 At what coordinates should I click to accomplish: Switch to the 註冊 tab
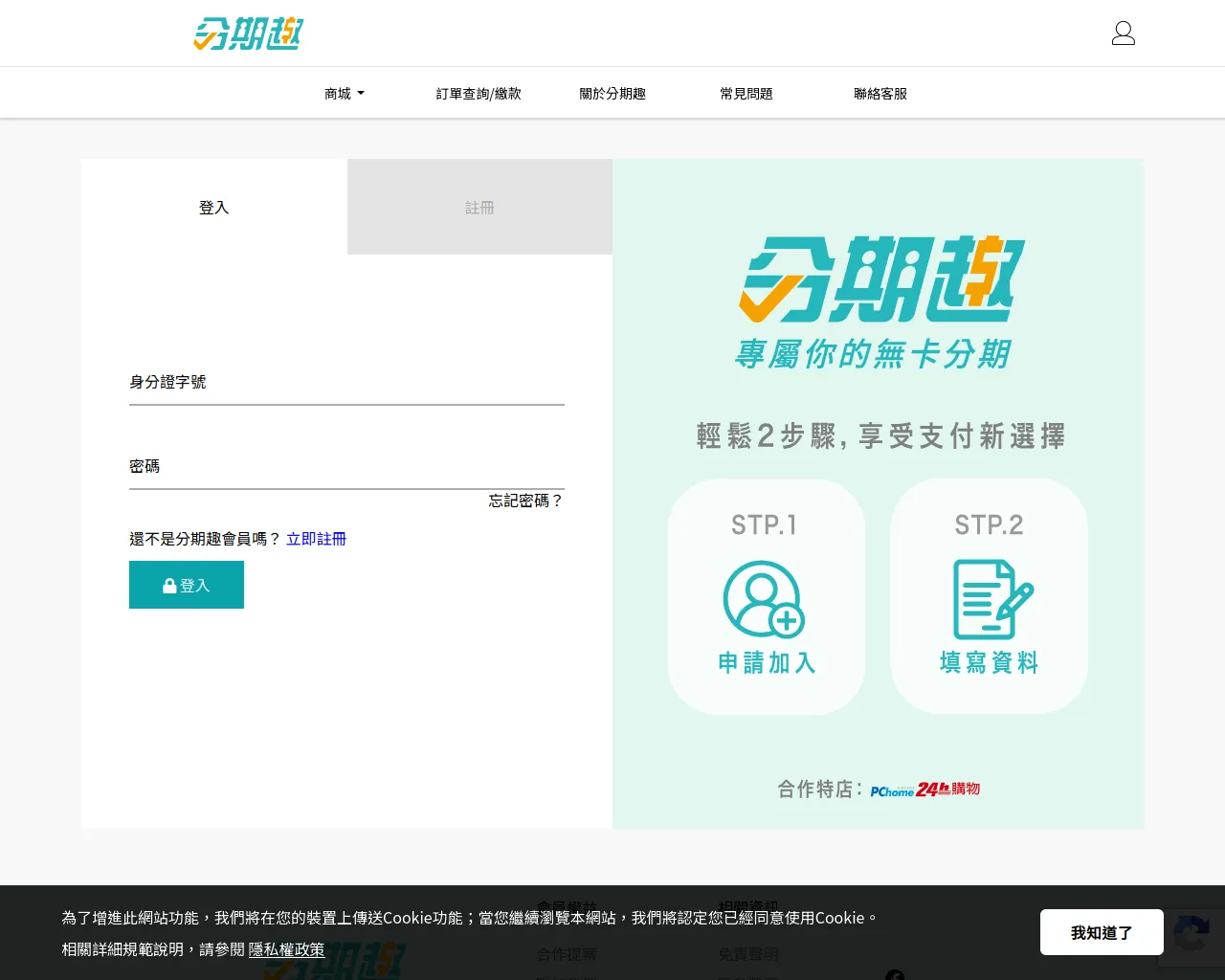point(479,207)
